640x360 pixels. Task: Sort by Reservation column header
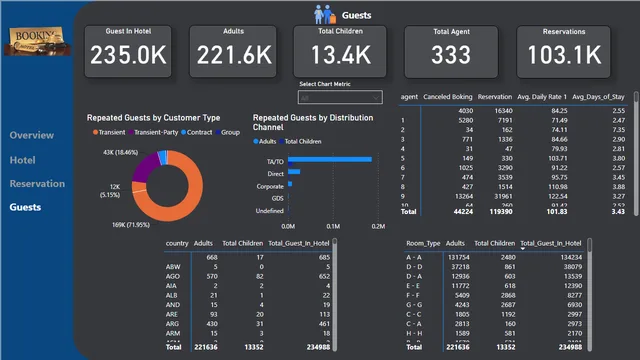point(495,97)
